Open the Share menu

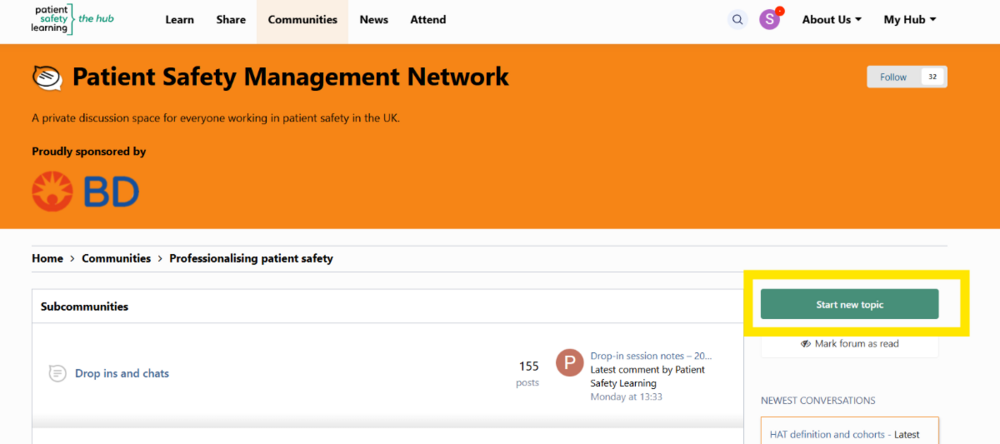[x=231, y=20]
